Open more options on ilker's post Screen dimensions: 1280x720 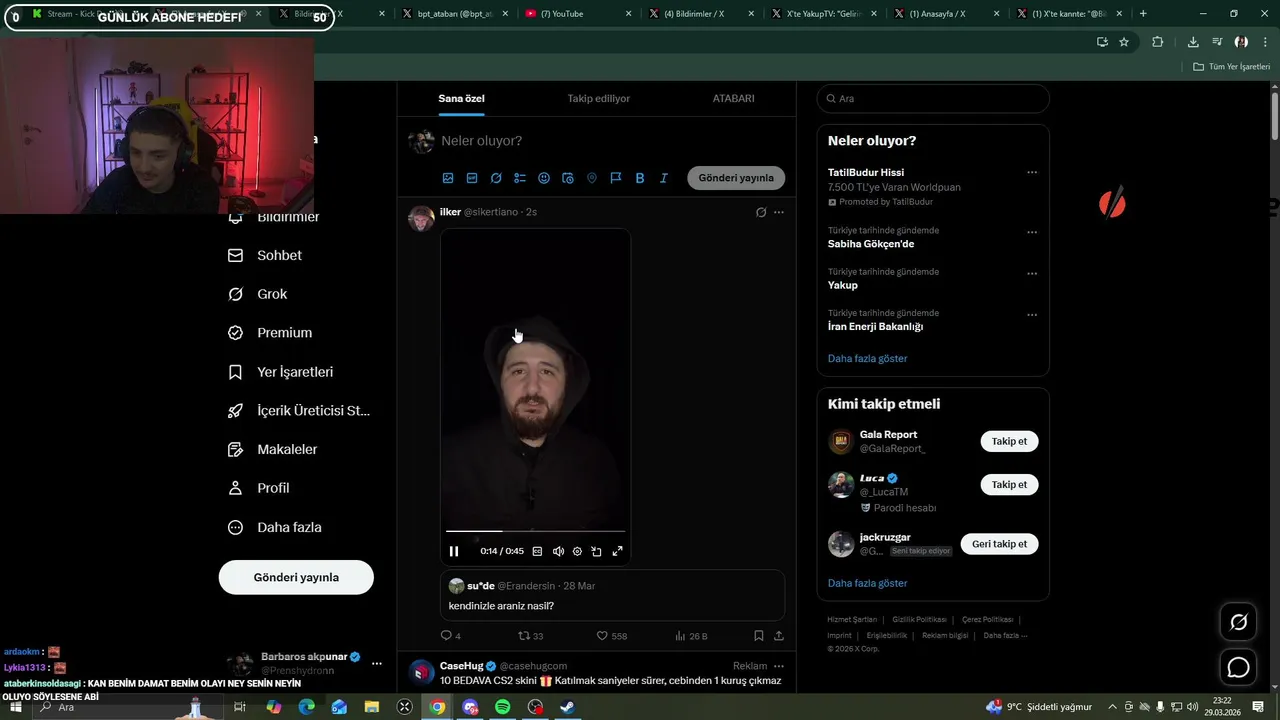(x=779, y=212)
